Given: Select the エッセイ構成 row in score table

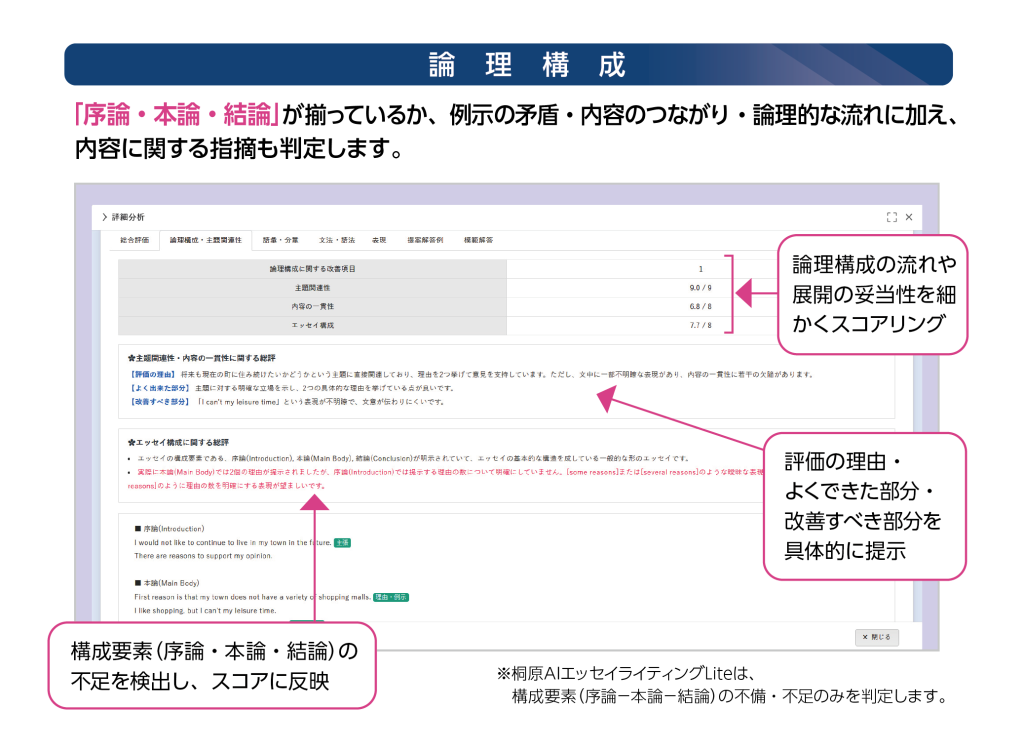Looking at the screenshot, I should pyautogui.click(x=312, y=326).
